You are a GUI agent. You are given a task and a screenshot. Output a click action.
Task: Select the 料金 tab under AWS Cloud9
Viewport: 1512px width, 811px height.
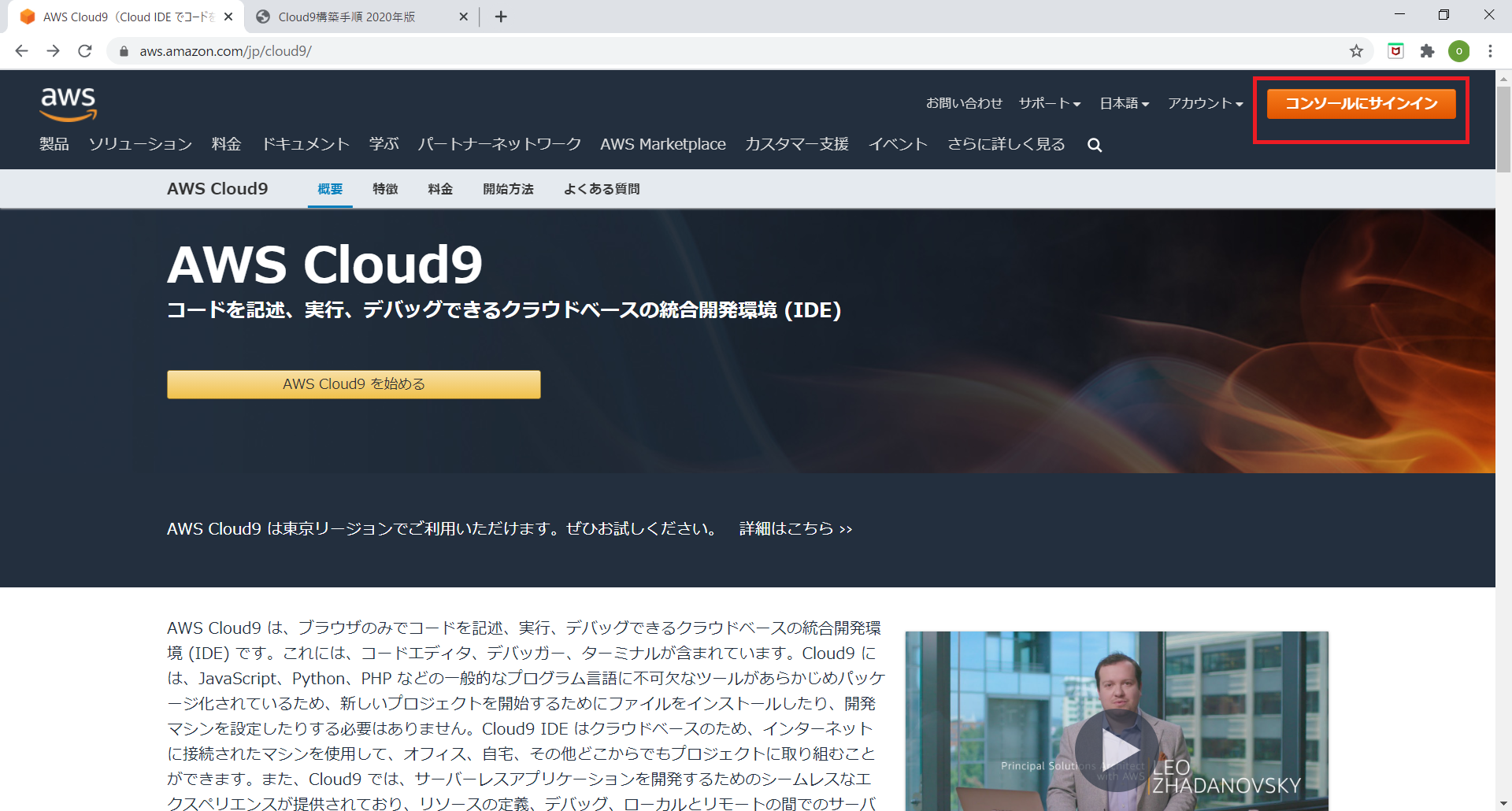440,189
